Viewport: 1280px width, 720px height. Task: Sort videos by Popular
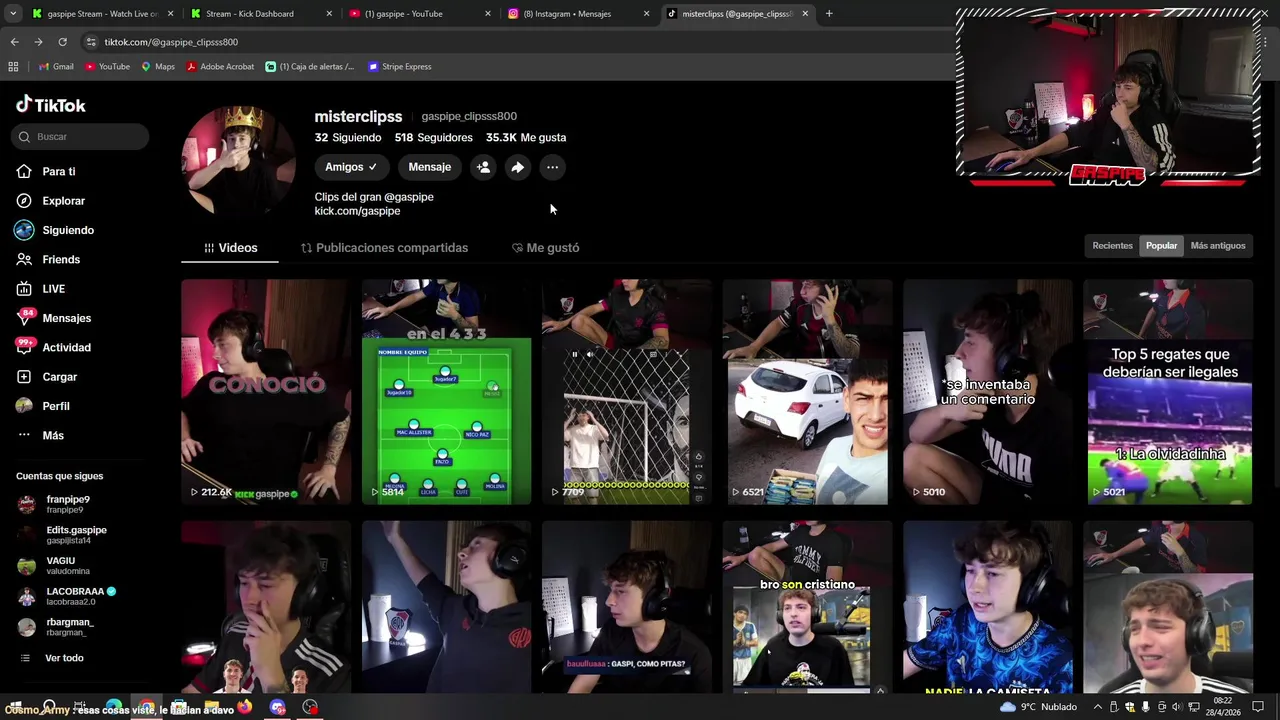click(1161, 246)
